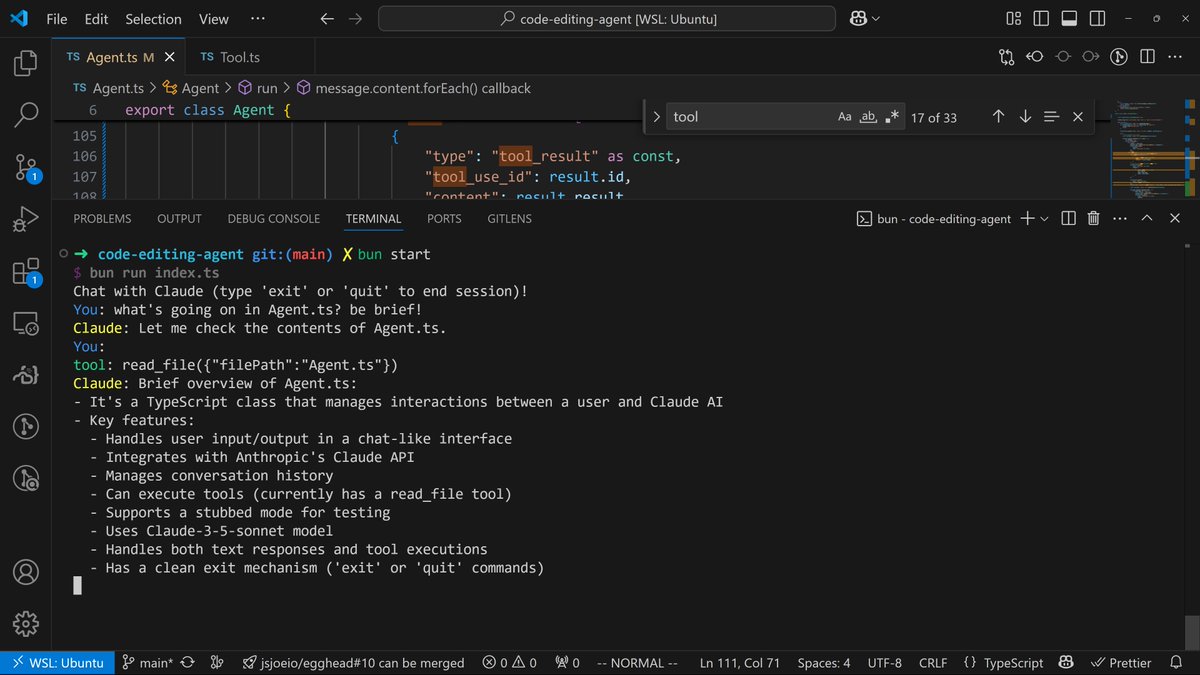Open changes with previous revision

coord(1035,57)
